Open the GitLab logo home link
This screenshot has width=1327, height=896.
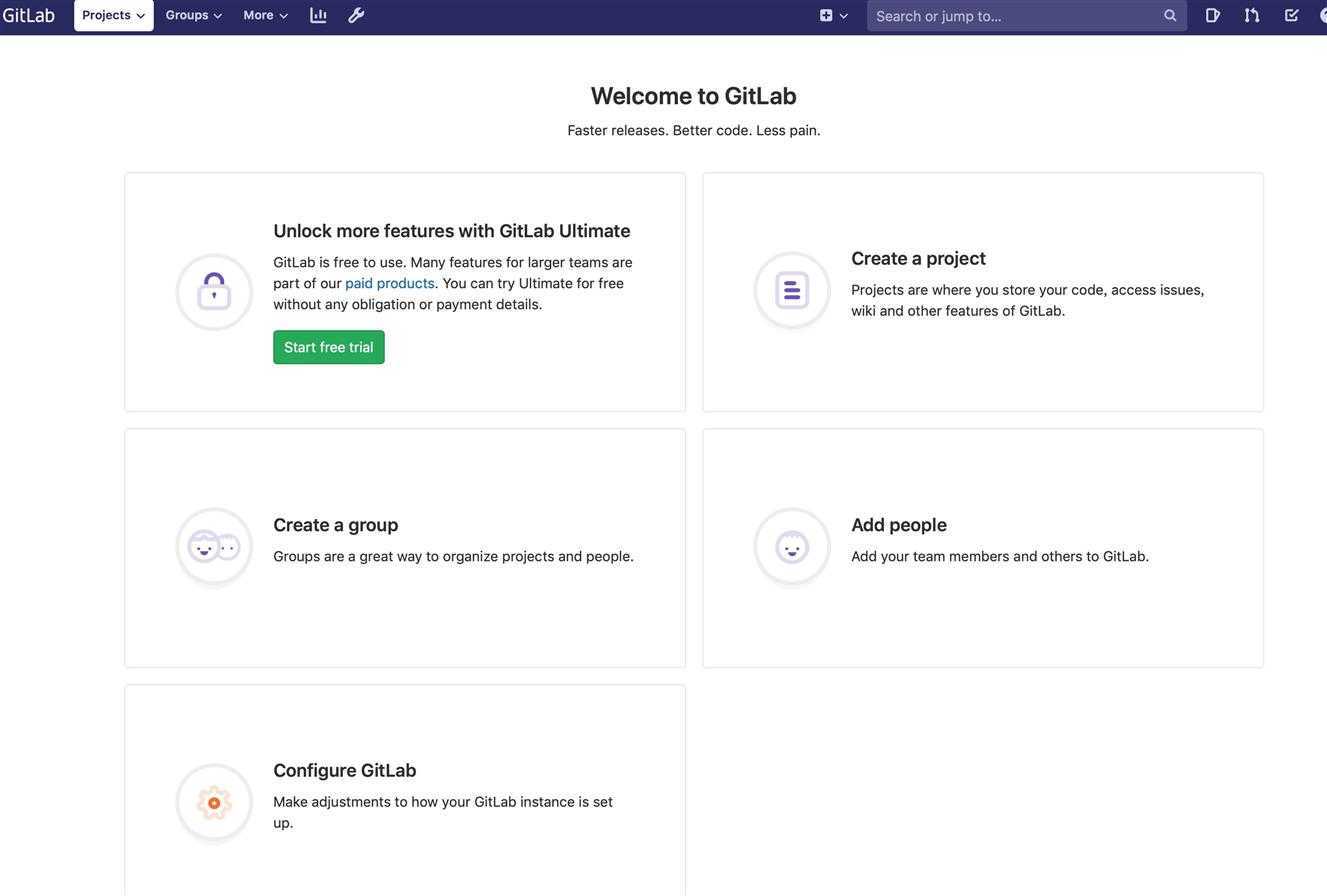[x=28, y=15]
